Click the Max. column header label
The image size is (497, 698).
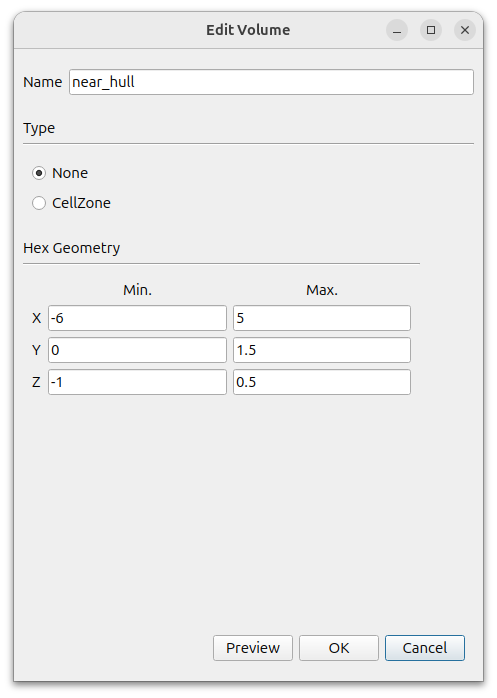pos(322,290)
